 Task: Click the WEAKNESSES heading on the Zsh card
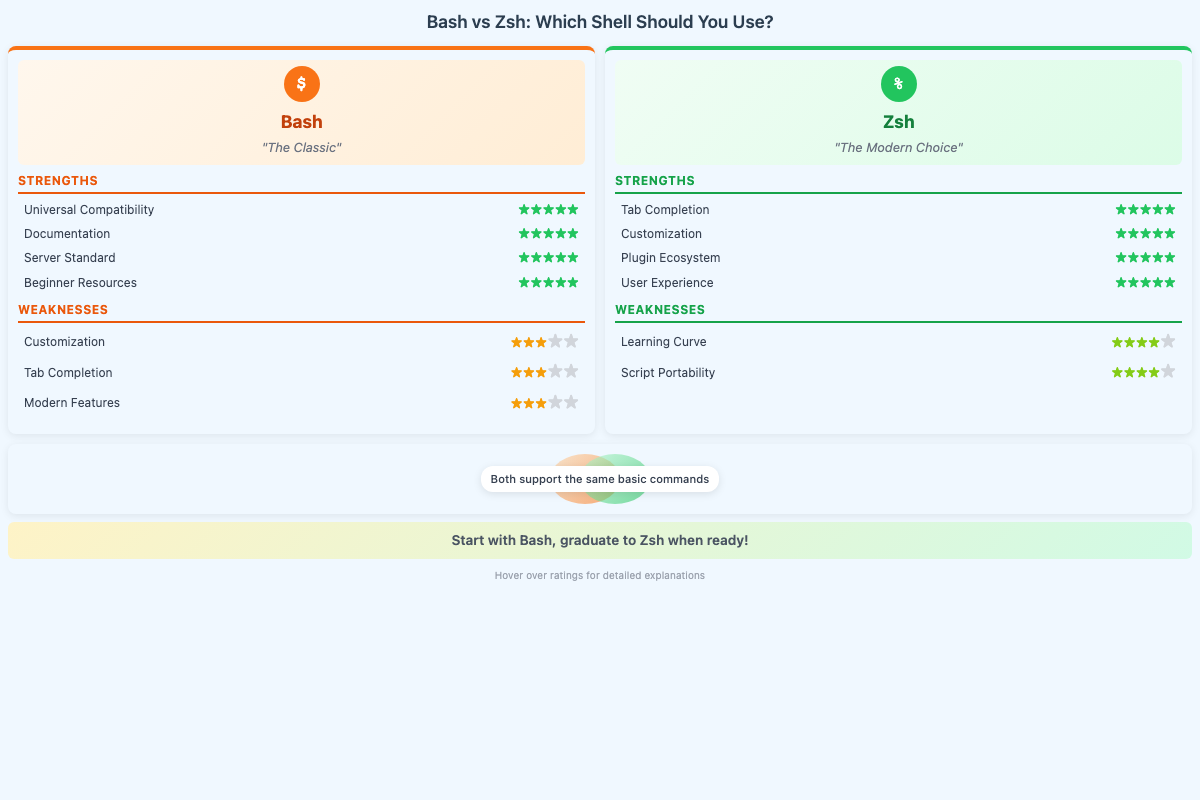coord(660,309)
